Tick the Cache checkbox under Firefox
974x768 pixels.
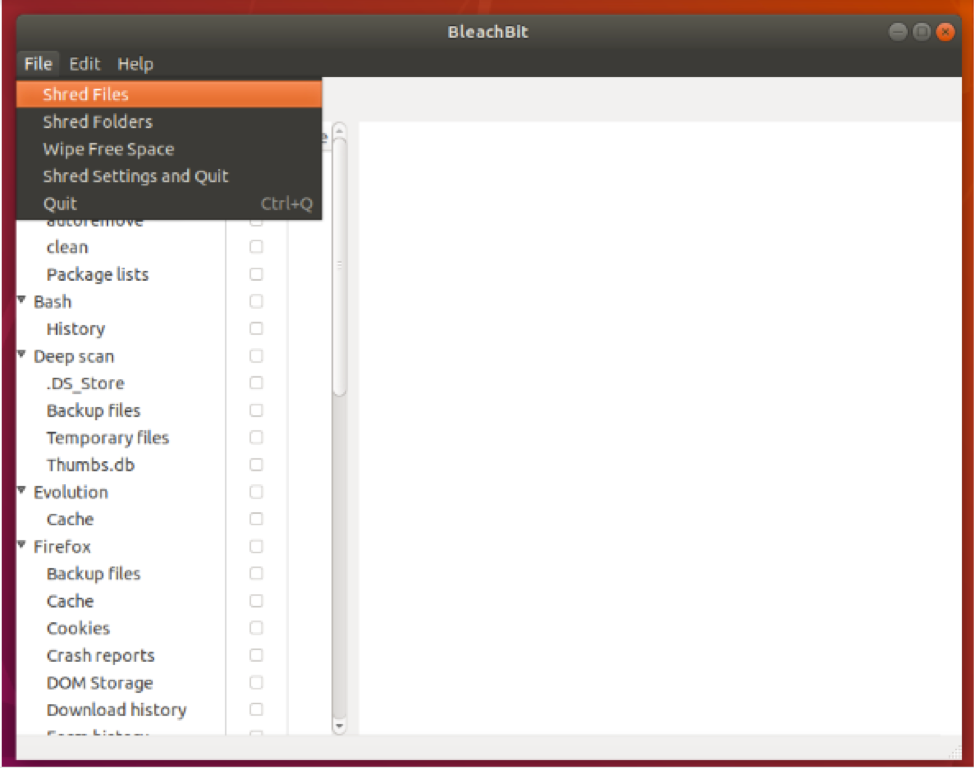pyautogui.click(x=256, y=601)
